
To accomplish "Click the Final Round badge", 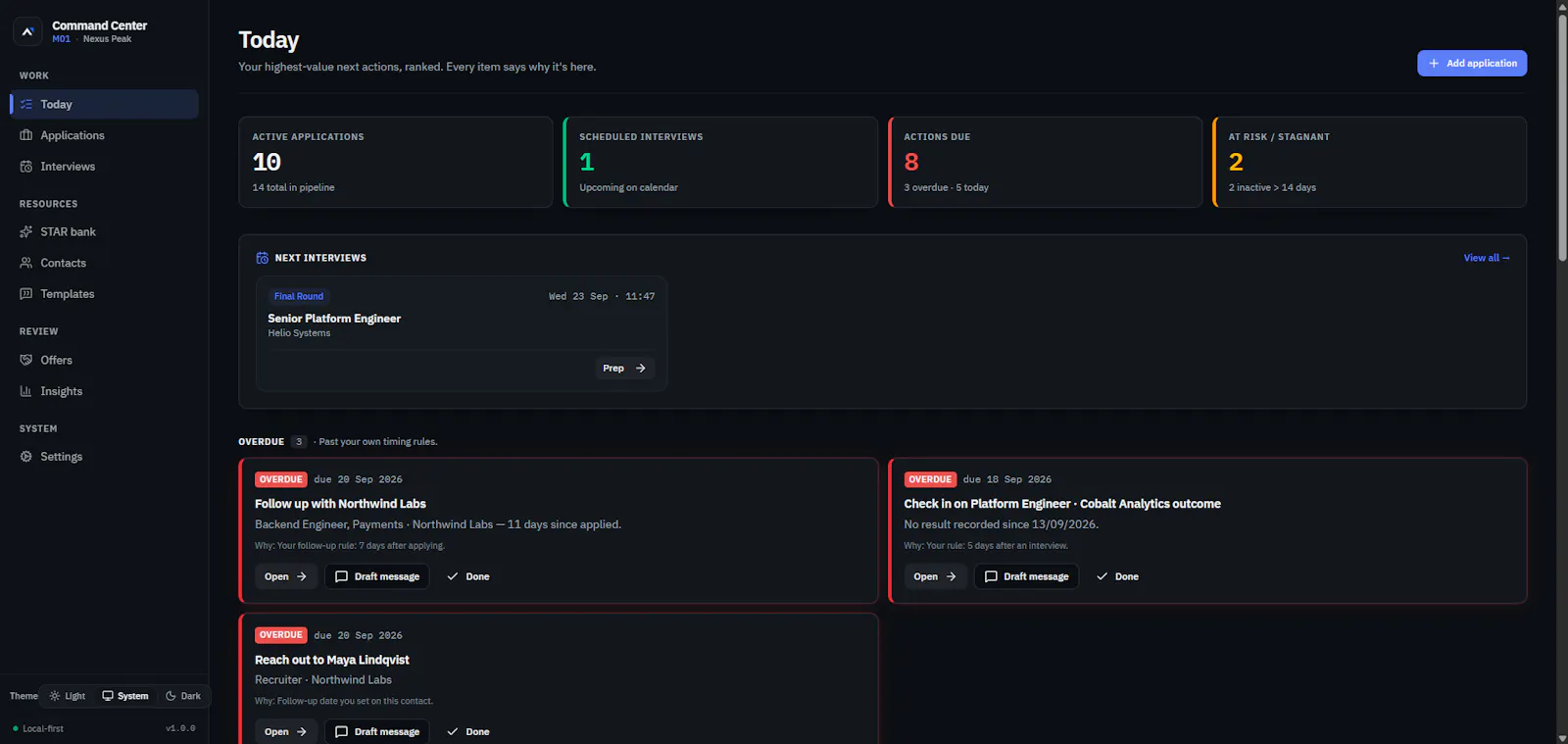I will coord(299,296).
